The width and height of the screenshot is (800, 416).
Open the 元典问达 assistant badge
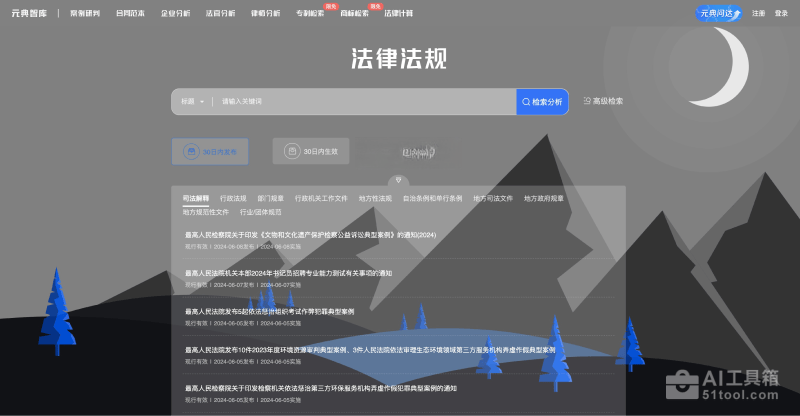[719, 13]
